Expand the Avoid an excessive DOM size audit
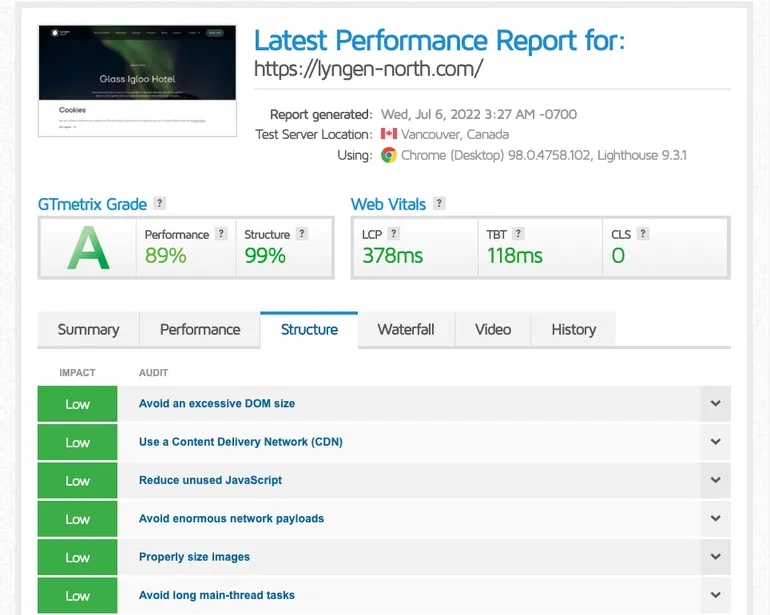 pos(715,404)
